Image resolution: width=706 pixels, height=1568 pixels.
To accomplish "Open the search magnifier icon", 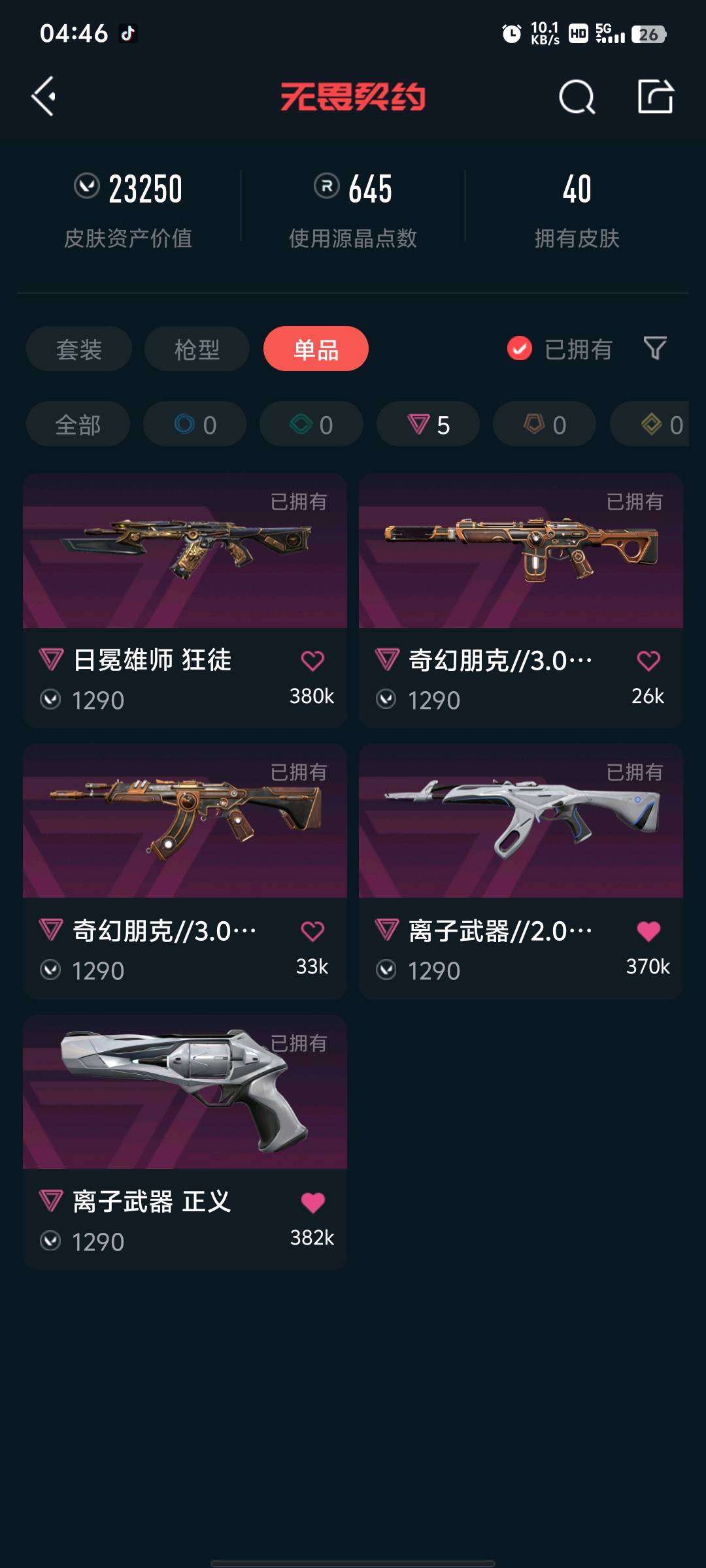I will point(577,97).
